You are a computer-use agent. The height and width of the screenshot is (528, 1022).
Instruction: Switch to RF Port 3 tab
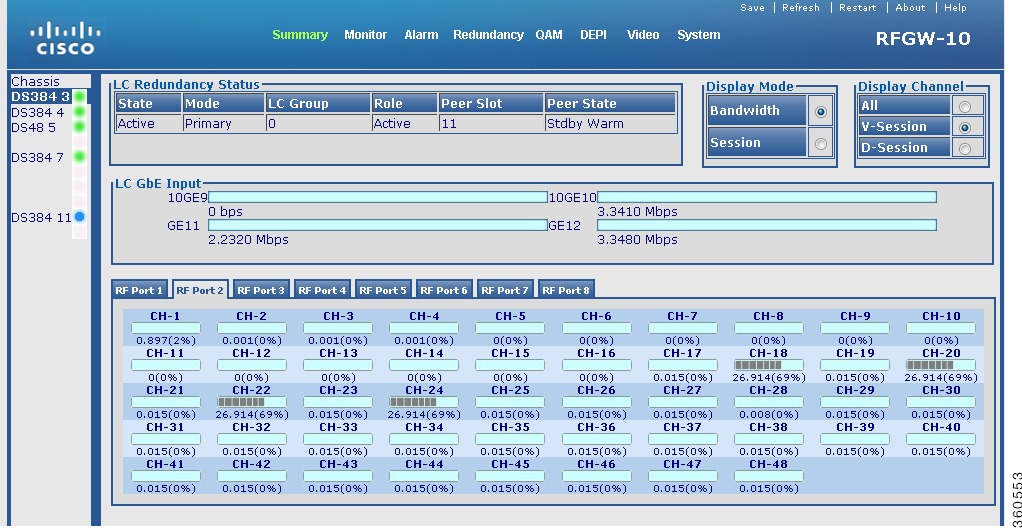[x=261, y=290]
